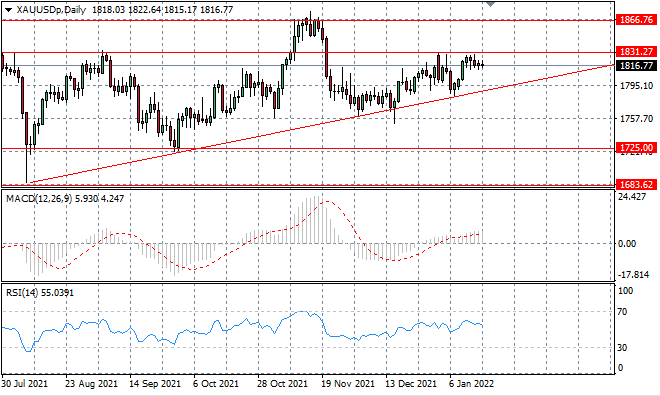Screen dimensions: 660x396
Task: Click the 13 Dec 2021 date label
Action: click(411, 384)
